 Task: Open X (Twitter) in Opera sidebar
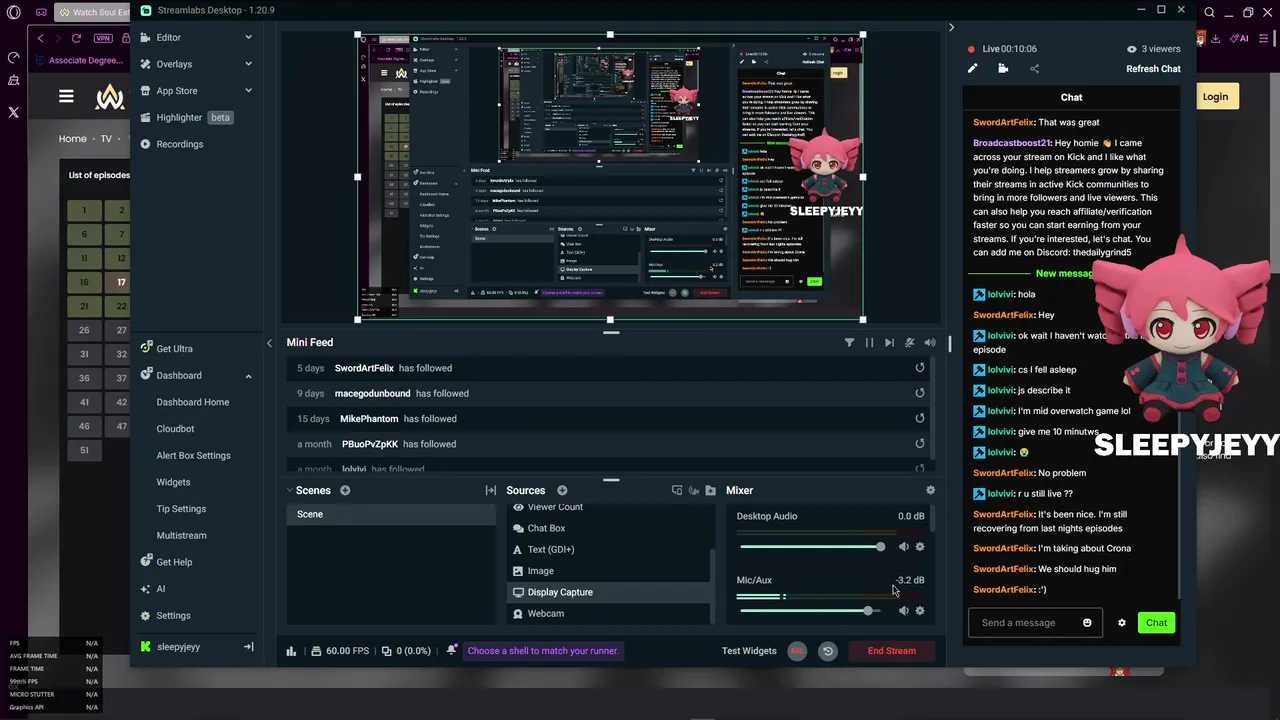[13, 112]
